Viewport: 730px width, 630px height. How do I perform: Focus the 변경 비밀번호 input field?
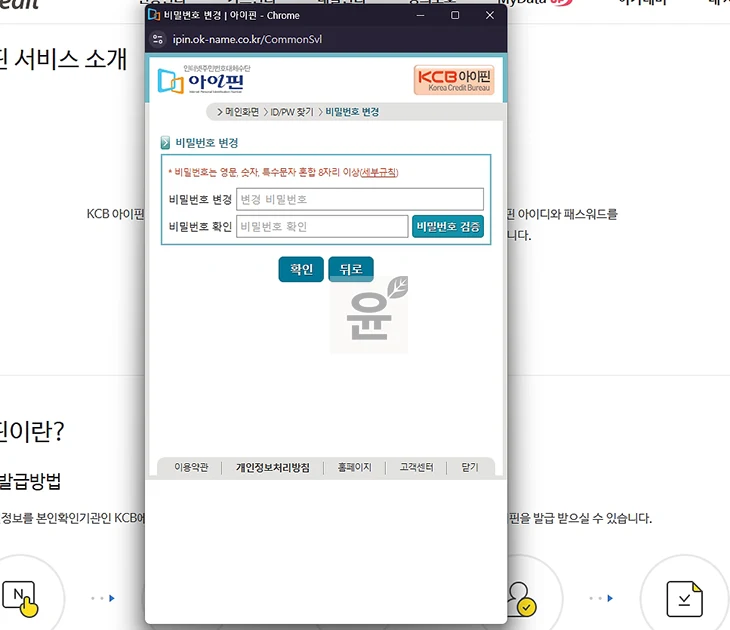(360, 199)
